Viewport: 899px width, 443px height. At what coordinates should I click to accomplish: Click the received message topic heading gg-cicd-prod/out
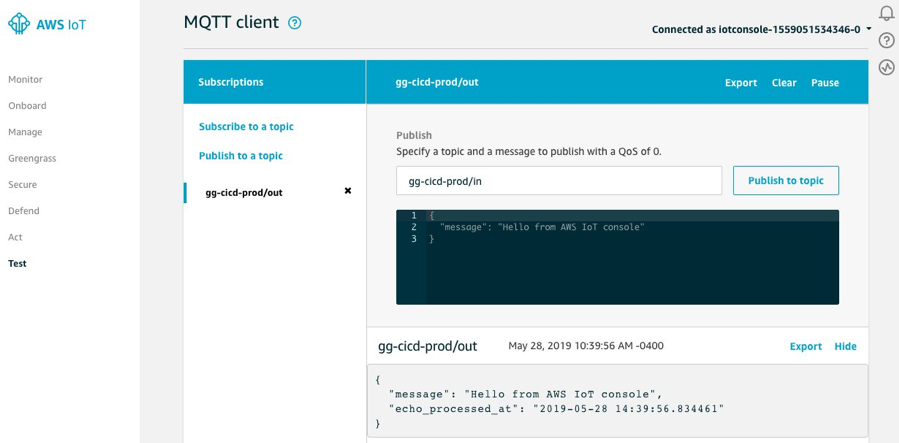tap(428, 347)
